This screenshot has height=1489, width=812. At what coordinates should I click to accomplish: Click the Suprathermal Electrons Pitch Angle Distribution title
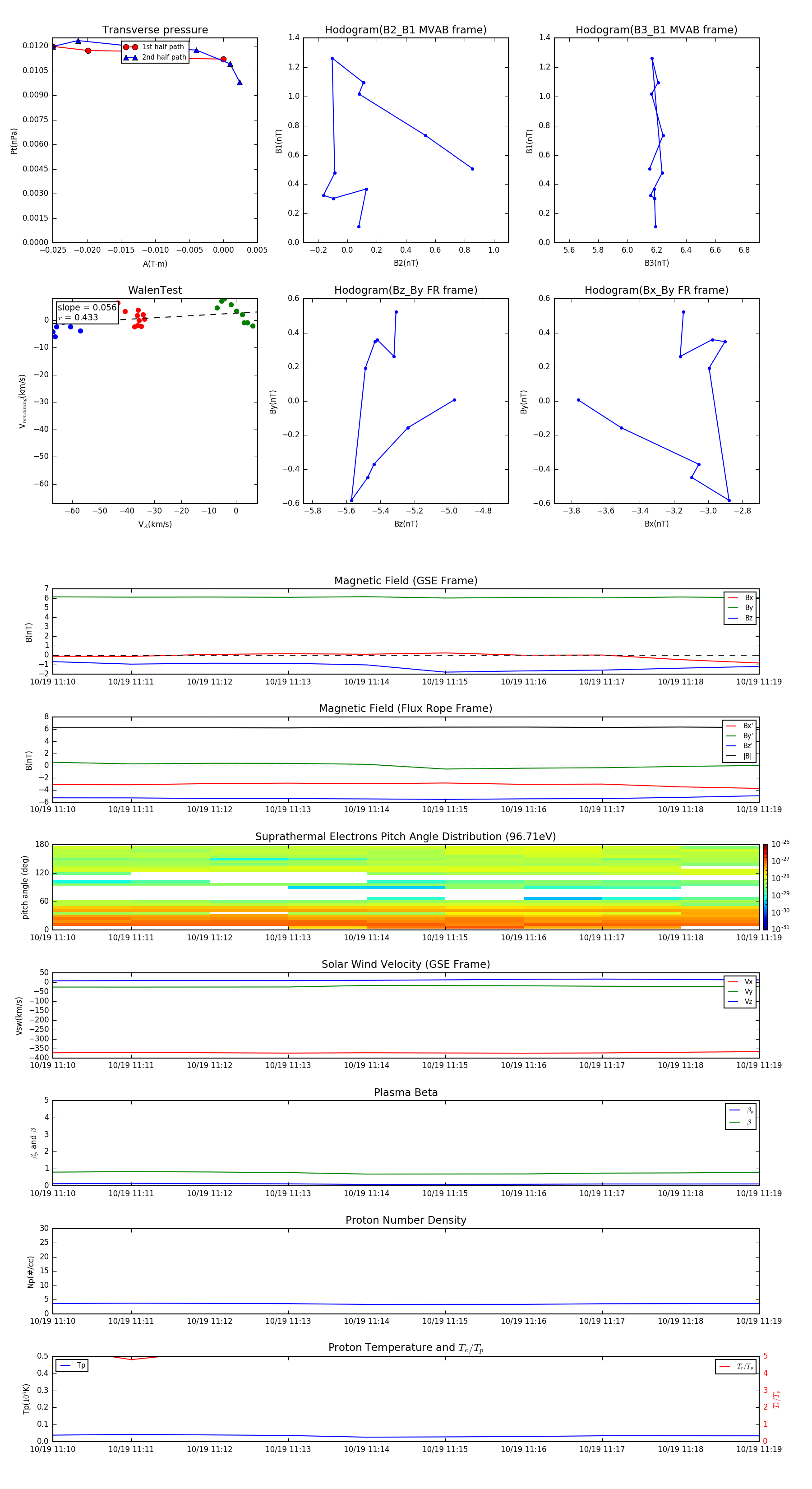click(406, 837)
